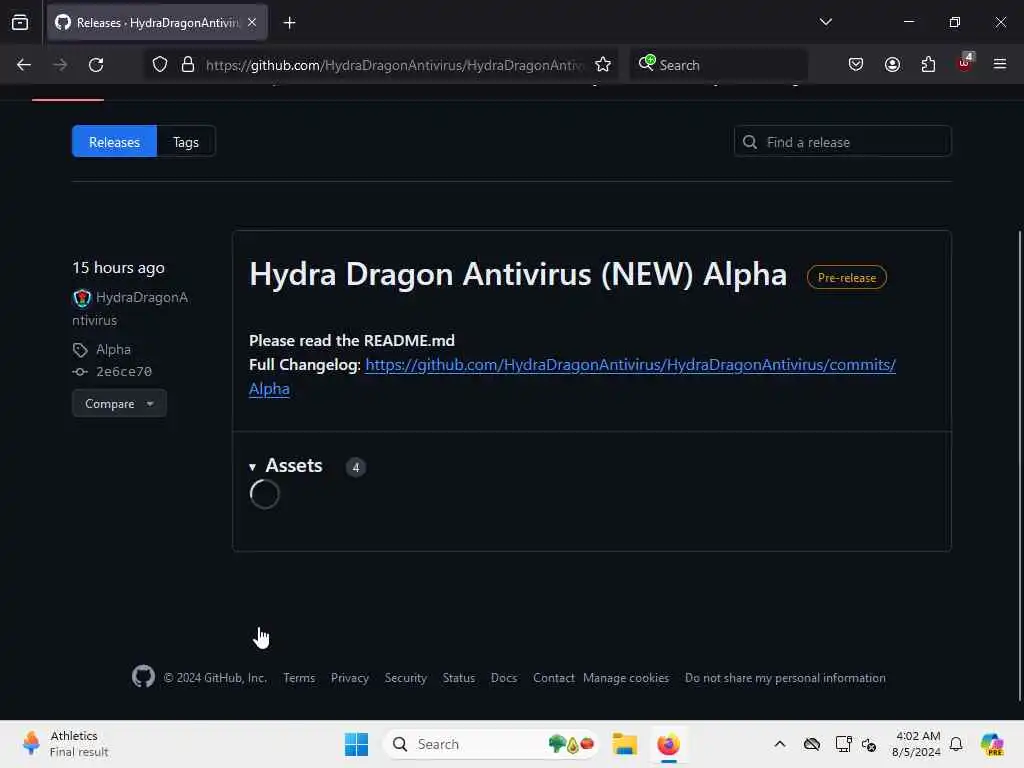This screenshot has height=768, width=1024.
Task: Click the HydraDragonAntivirus author avatar
Action: (82, 298)
